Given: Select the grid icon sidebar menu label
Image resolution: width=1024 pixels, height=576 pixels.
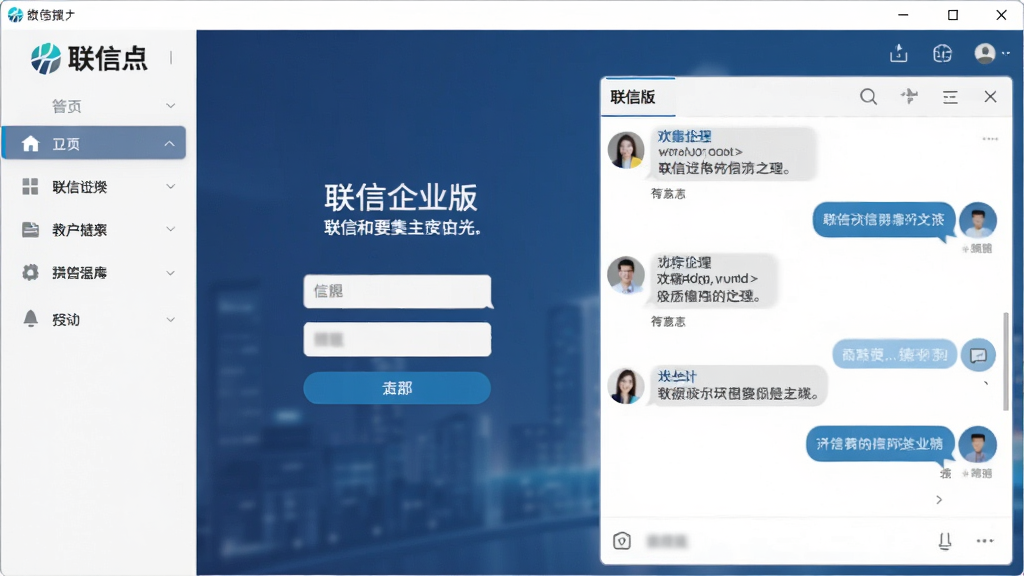Looking at the screenshot, I should point(80,187).
